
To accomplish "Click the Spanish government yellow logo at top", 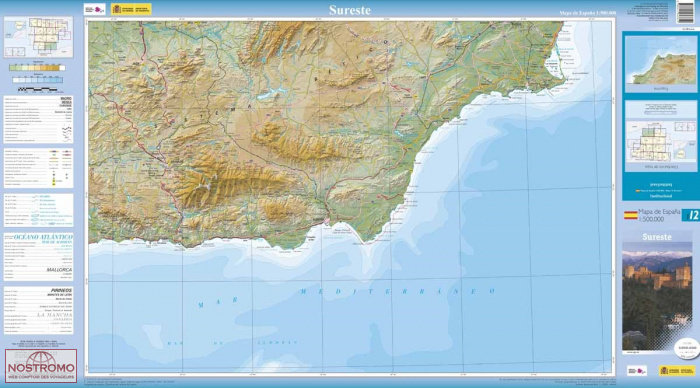I will [x=131, y=9].
